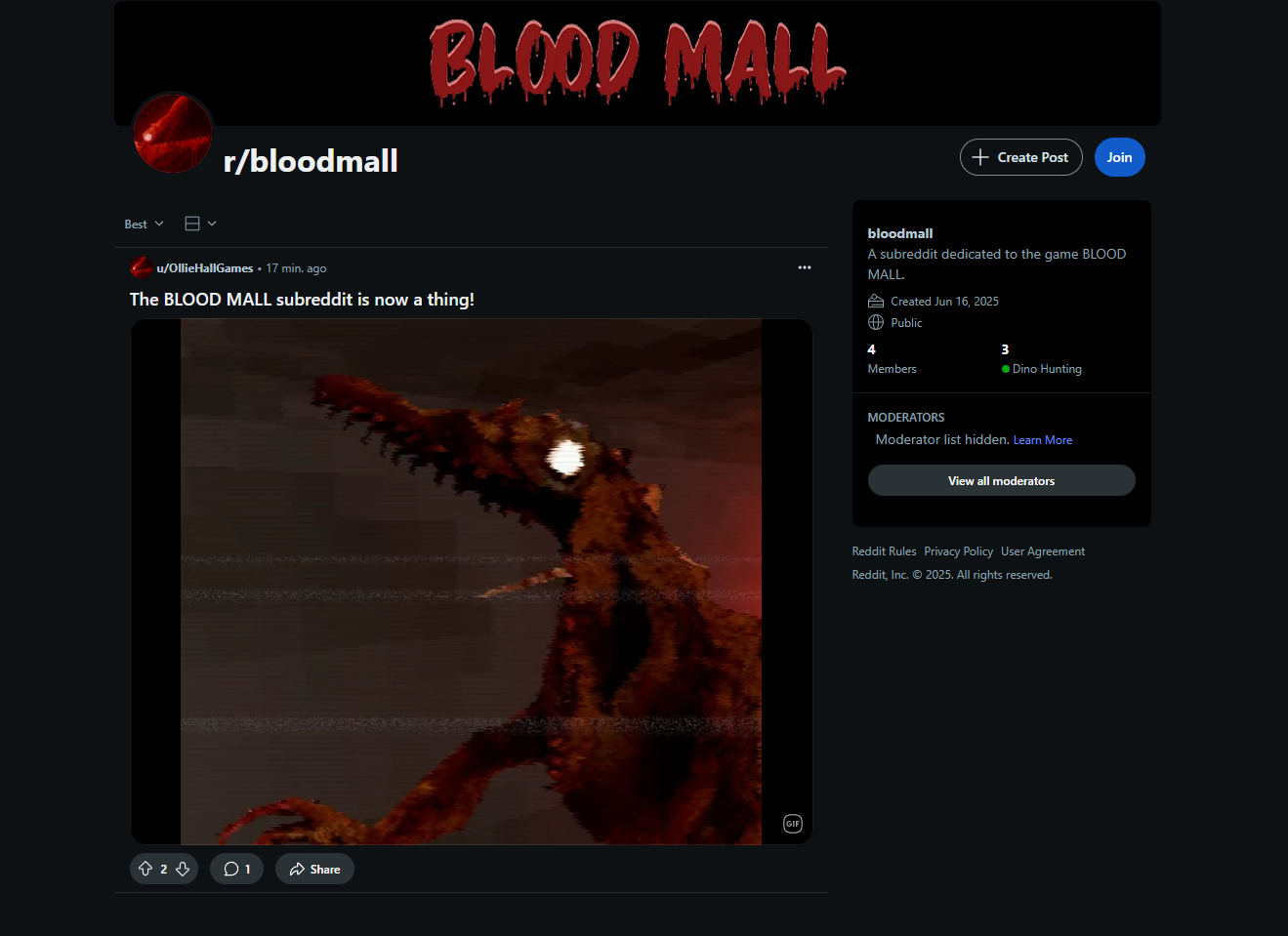Screen dimensions: 1288x936
Task: Downvote the BLOOD MALL subreddit post
Action: (x=183, y=869)
